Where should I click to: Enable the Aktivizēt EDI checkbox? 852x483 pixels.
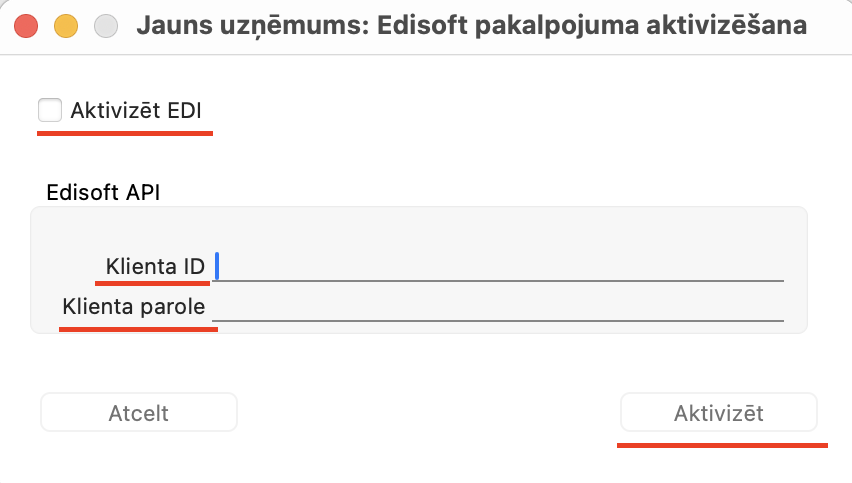[x=50, y=110]
